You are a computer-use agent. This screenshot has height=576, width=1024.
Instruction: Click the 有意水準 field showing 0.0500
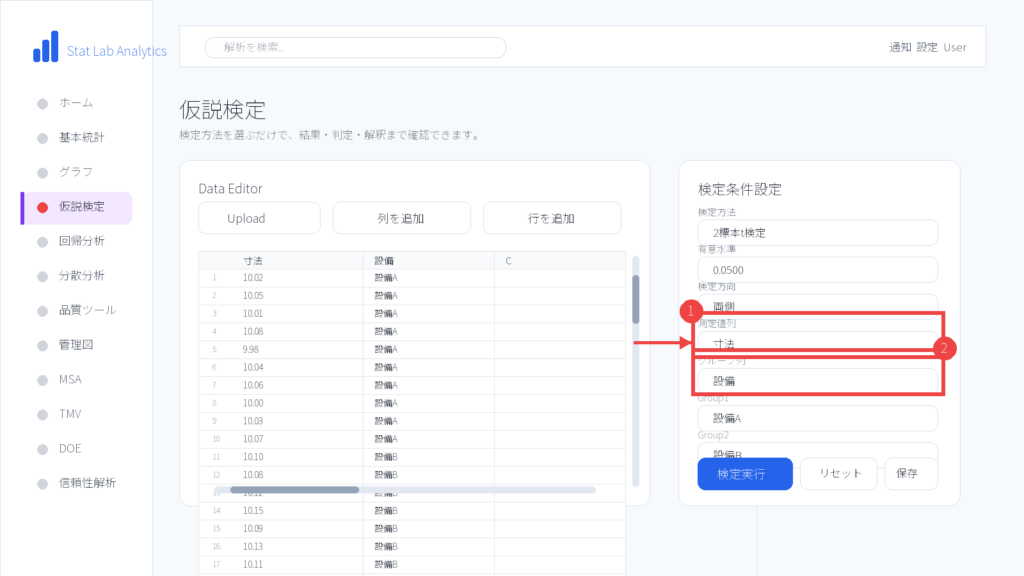[818, 270]
